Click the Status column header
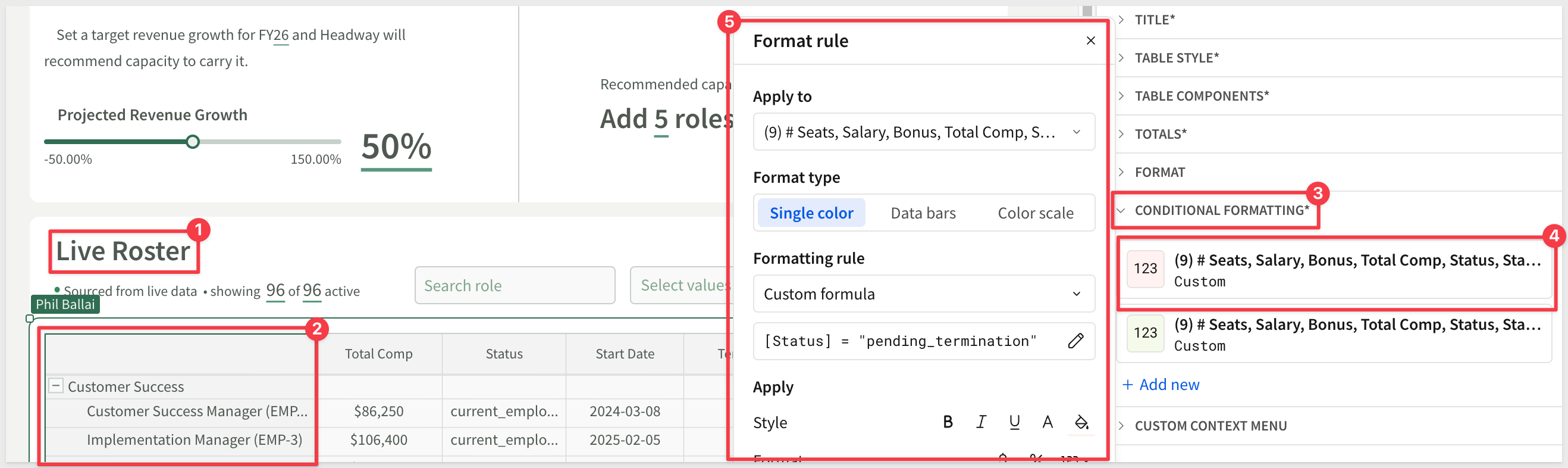The height and width of the screenshot is (468, 1568). click(504, 354)
